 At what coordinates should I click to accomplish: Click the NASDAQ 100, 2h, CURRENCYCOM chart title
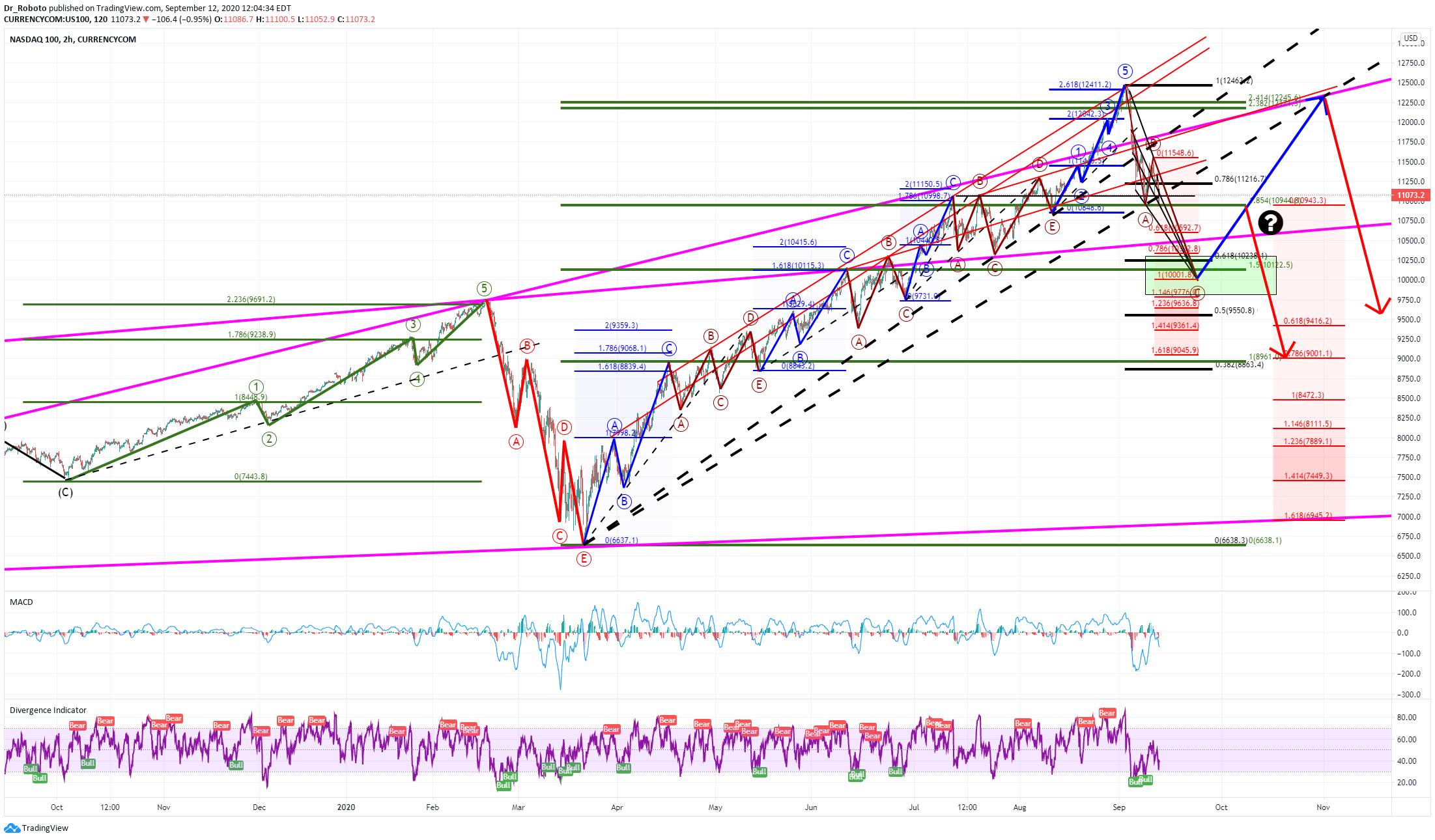click(x=73, y=40)
